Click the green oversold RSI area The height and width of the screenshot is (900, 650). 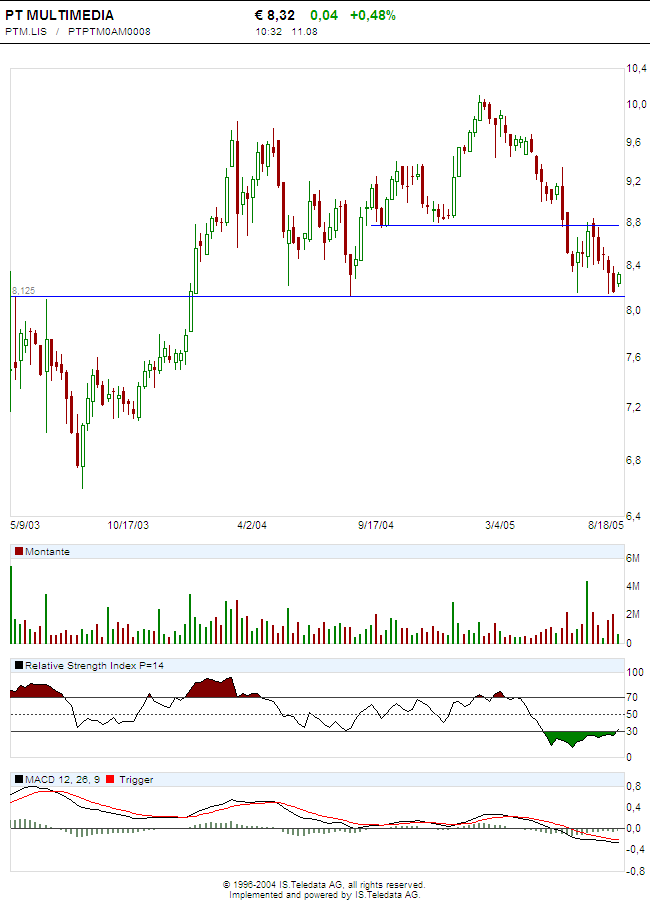pyautogui.click(x=574, y=738)
